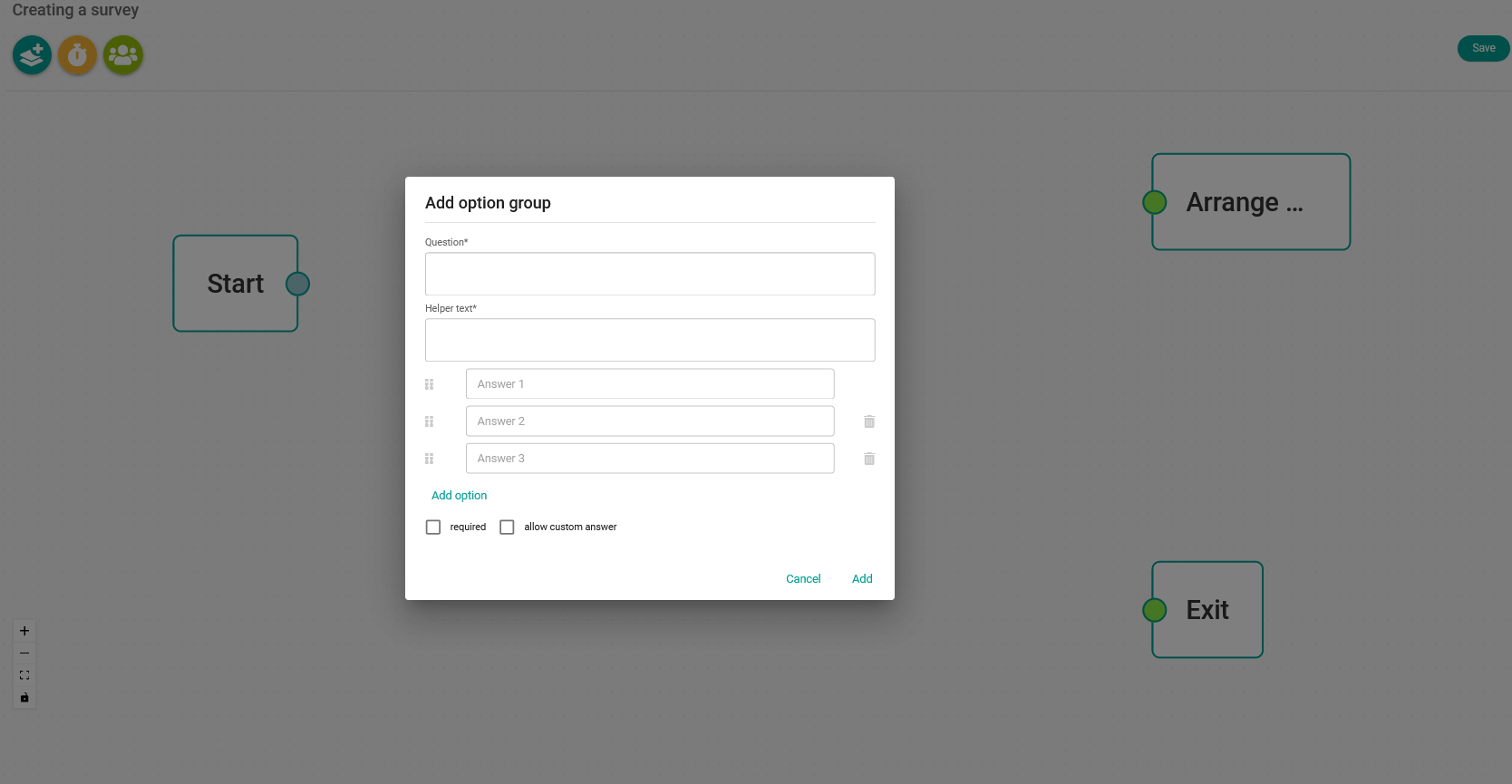
Task: Click Add to confirm the option group
Action: 861,578
